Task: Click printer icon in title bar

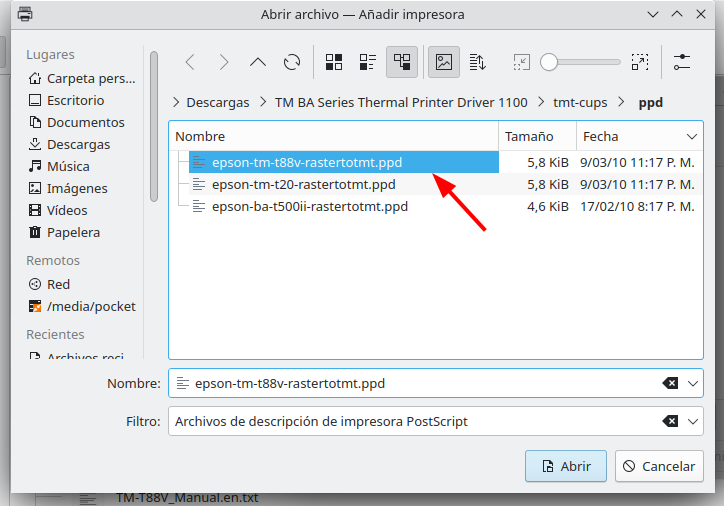Action: coord(25,14)
